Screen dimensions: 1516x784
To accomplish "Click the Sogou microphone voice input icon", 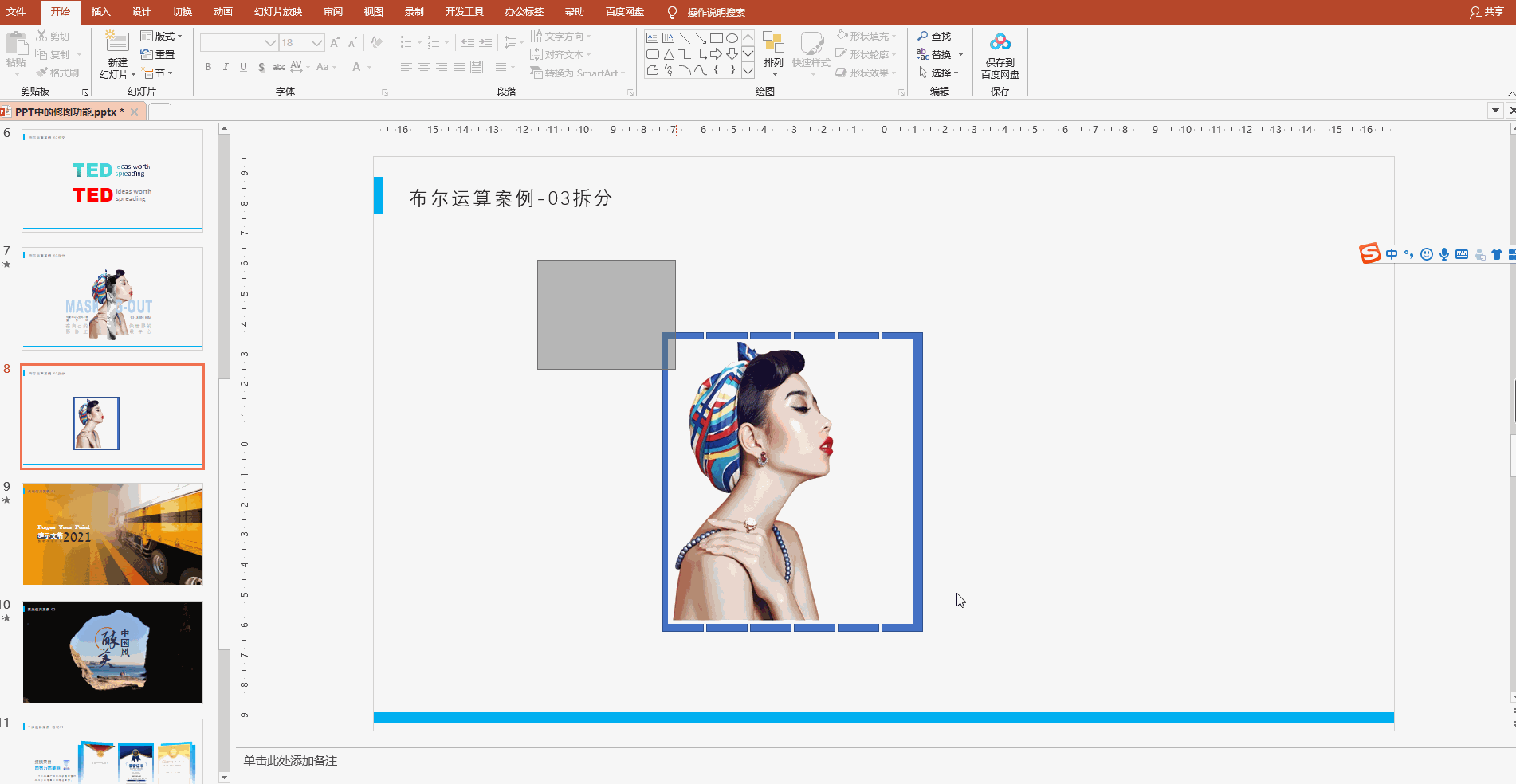I will click(1443, 254).
